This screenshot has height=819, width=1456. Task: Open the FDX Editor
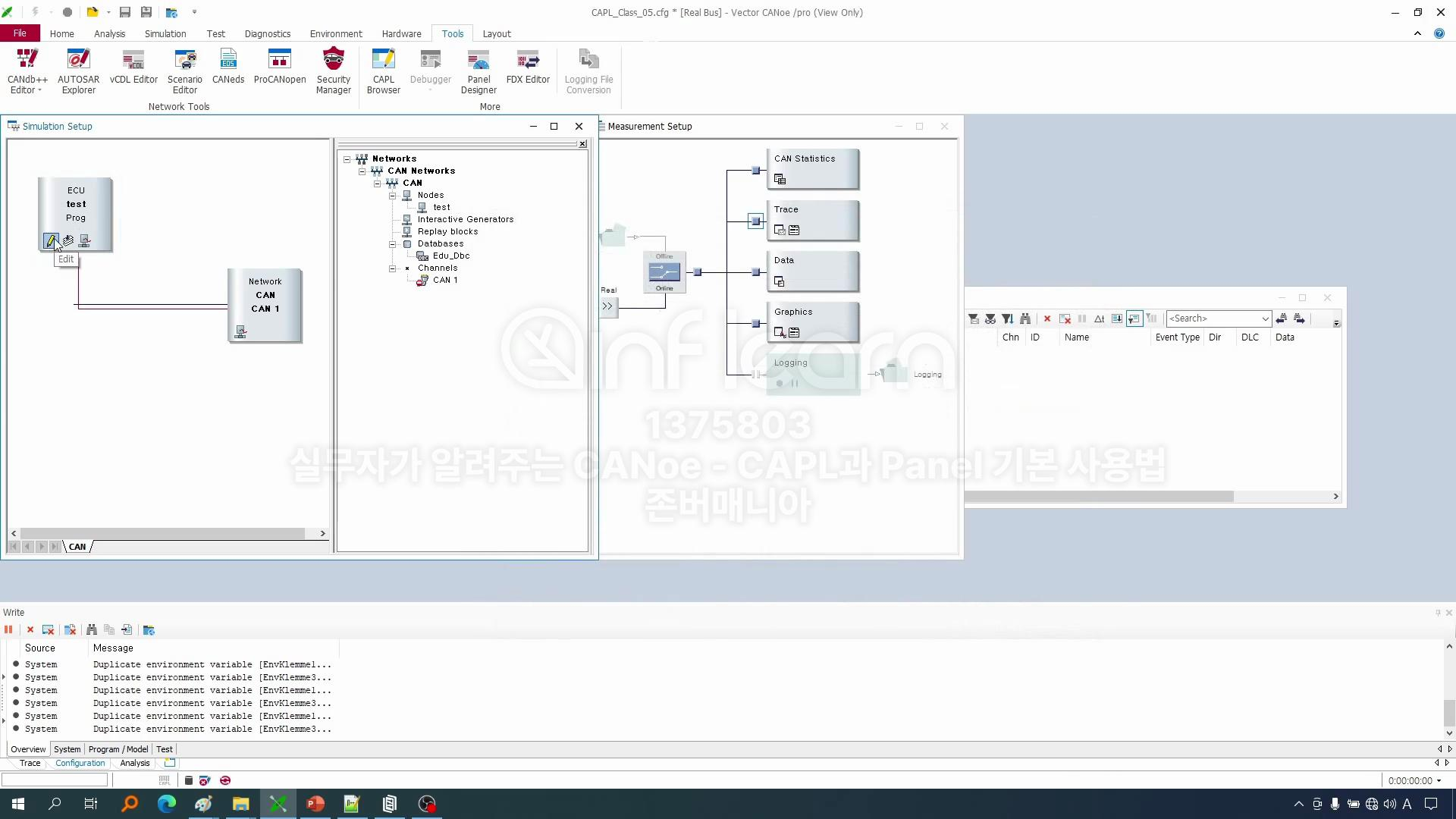pyautogui.click(x=528, y=67)
